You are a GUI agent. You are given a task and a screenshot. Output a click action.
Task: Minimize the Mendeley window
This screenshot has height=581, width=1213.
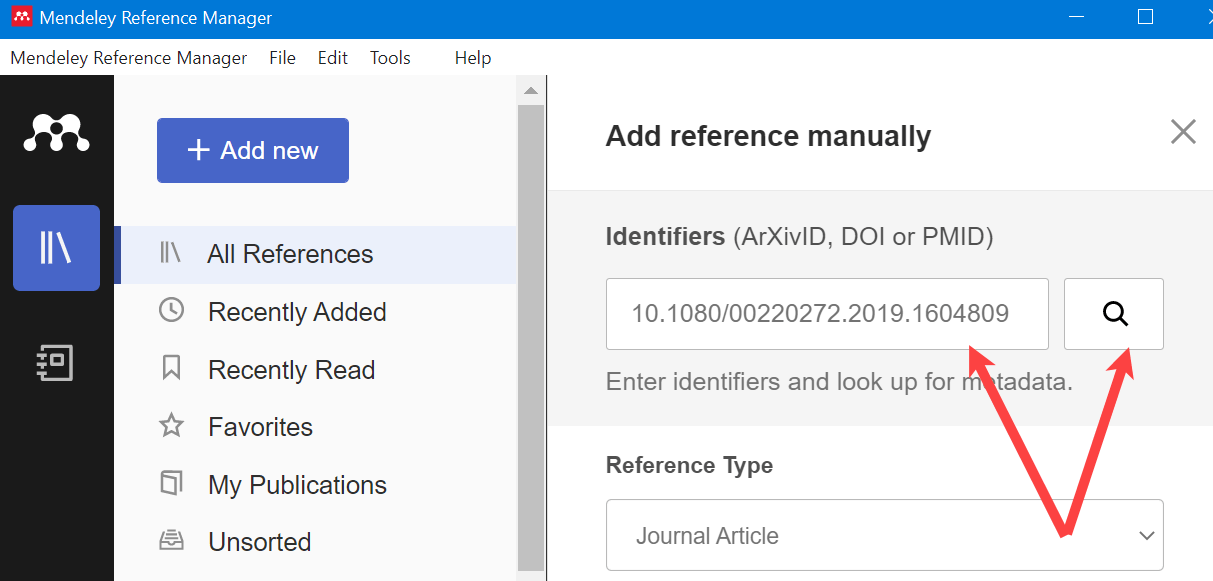pyautogui.click(x=1076, y=17)
